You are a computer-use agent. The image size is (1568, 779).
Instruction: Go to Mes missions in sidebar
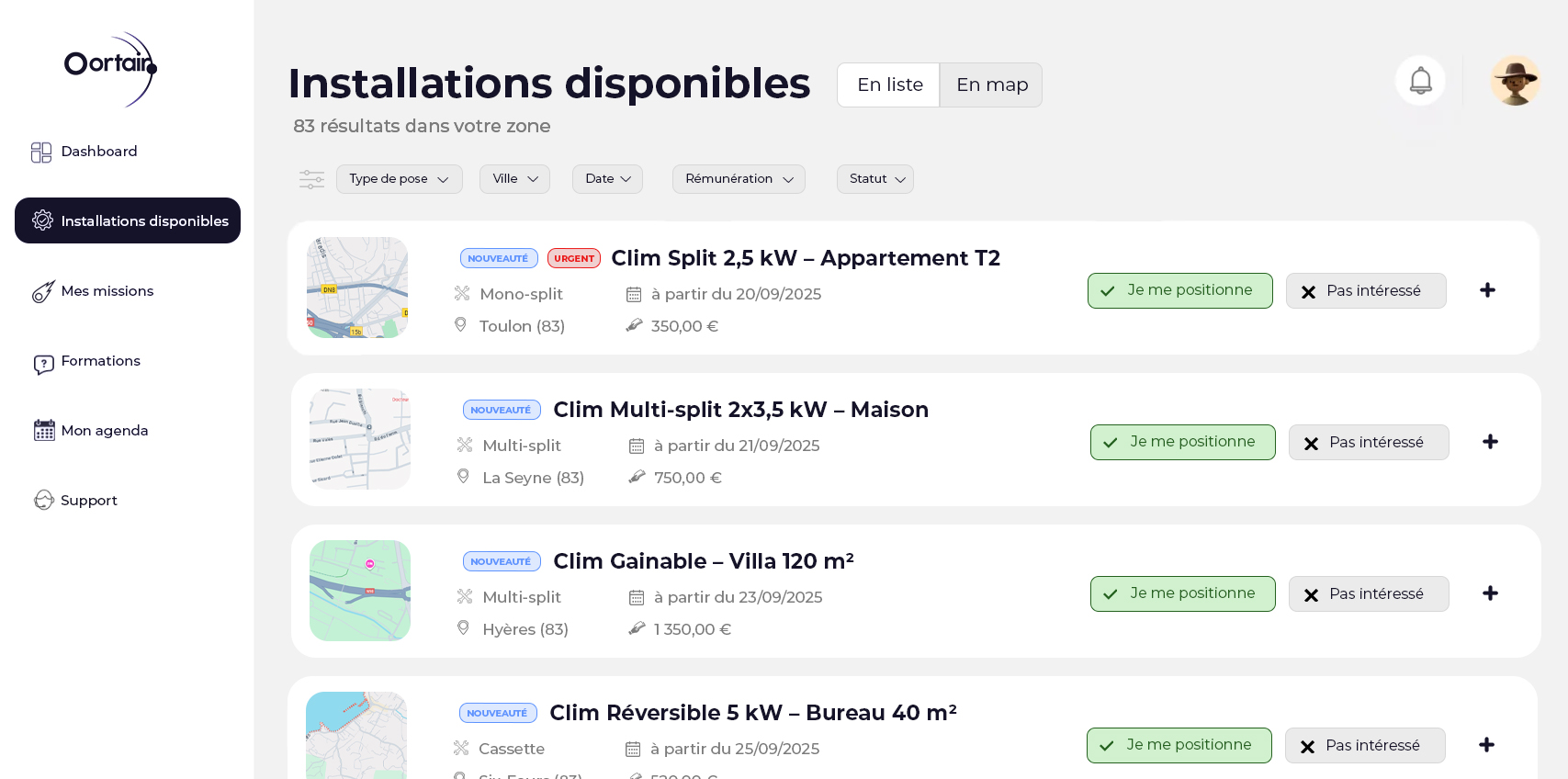point(107,291)
